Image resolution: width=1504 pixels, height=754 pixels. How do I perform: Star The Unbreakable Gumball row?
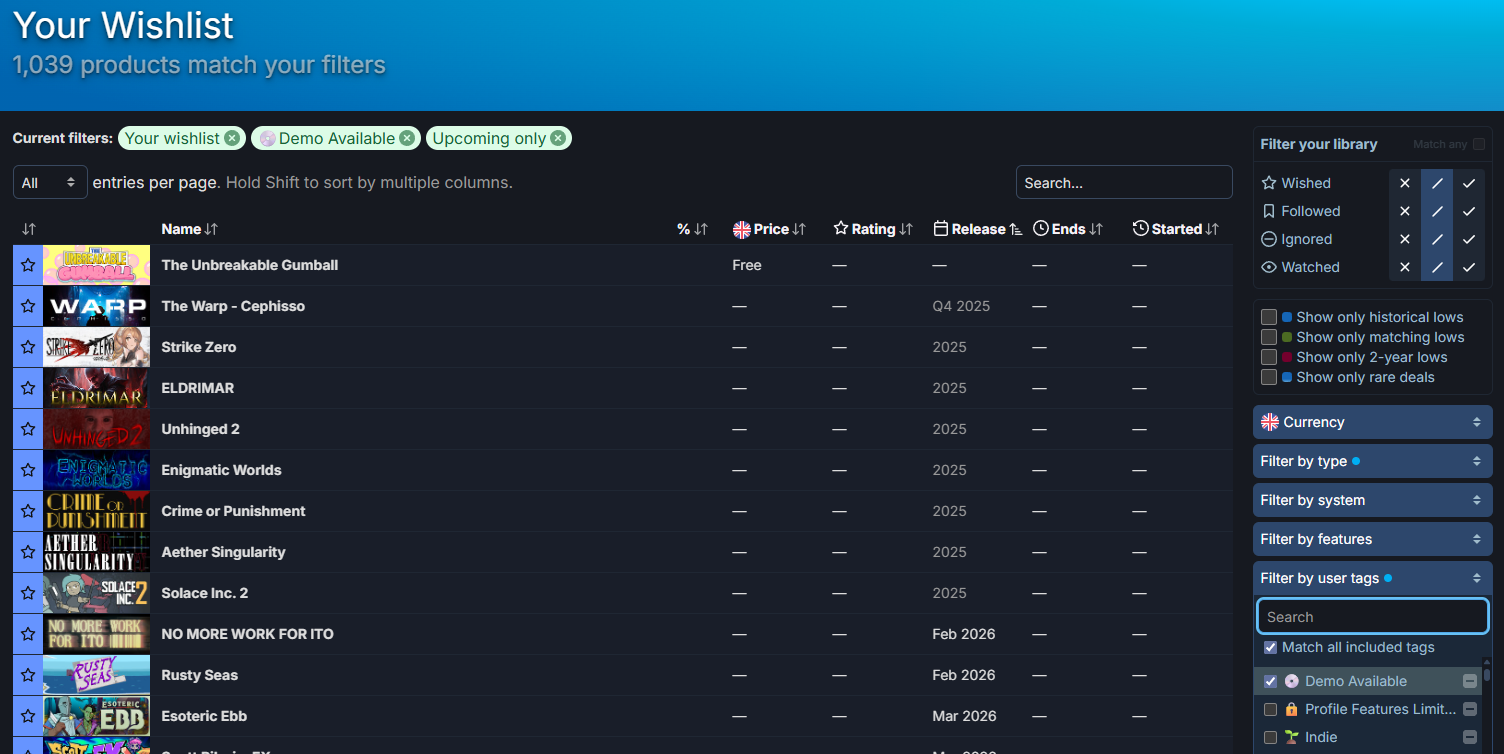28,265
